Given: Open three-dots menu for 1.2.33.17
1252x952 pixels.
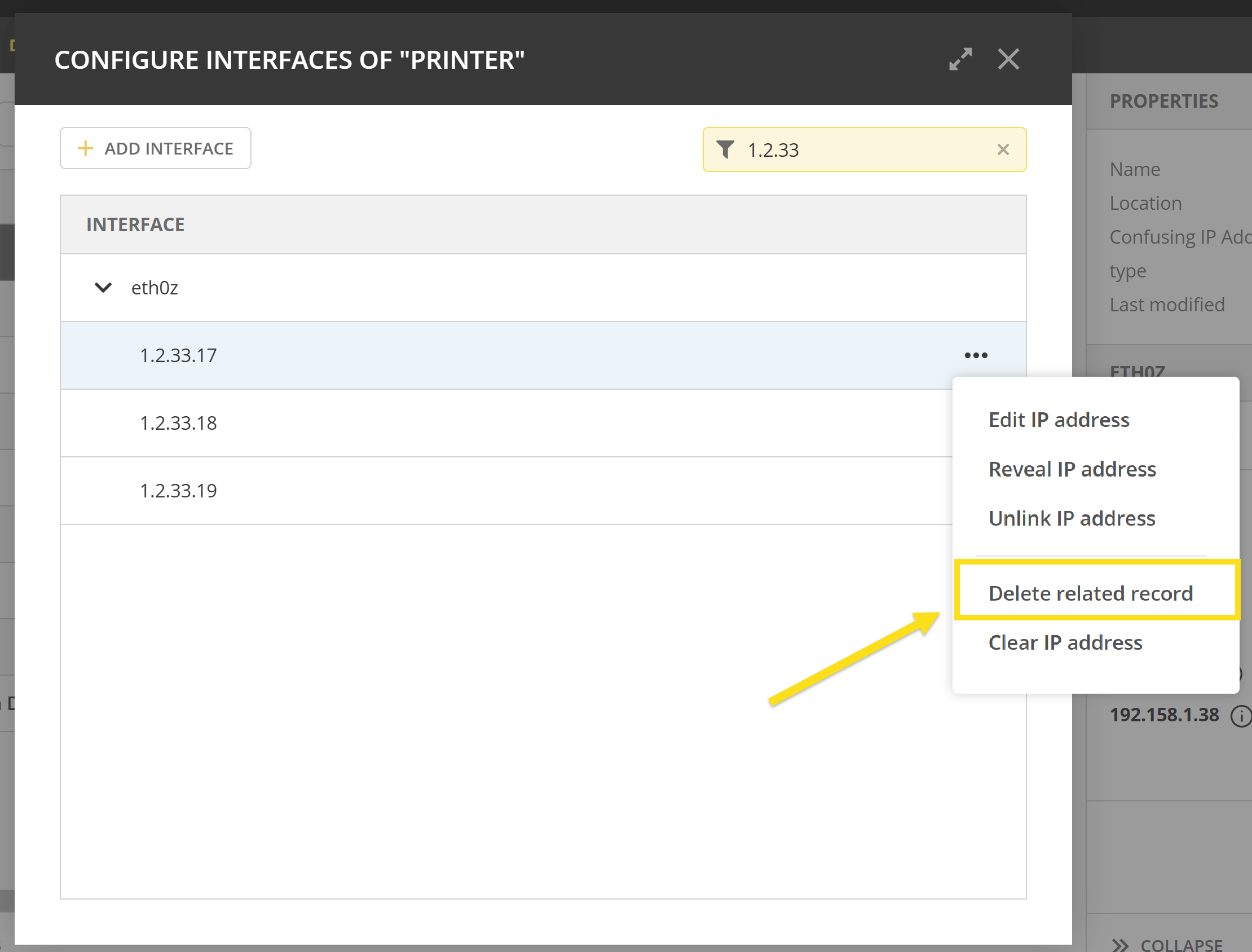Looking at the screenshot, I should pos(976,355).
